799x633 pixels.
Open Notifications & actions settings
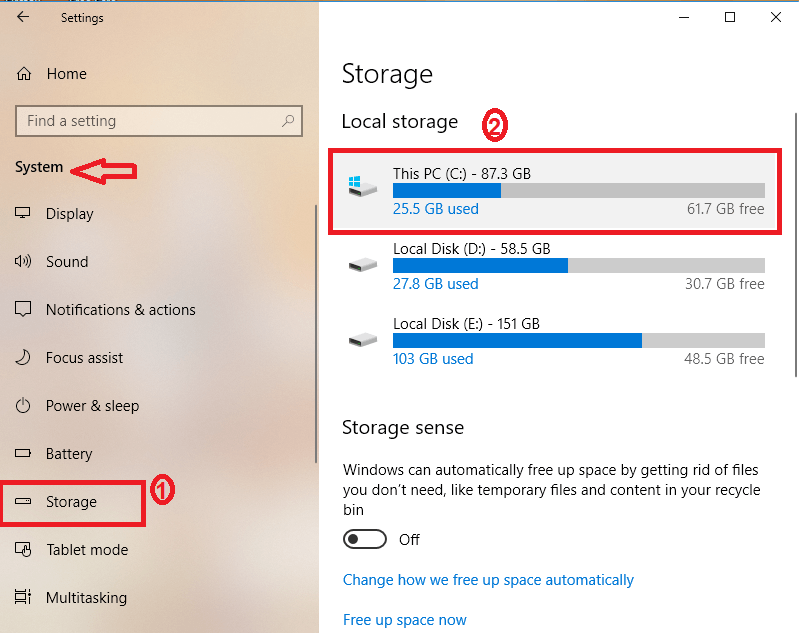[121, 309]
